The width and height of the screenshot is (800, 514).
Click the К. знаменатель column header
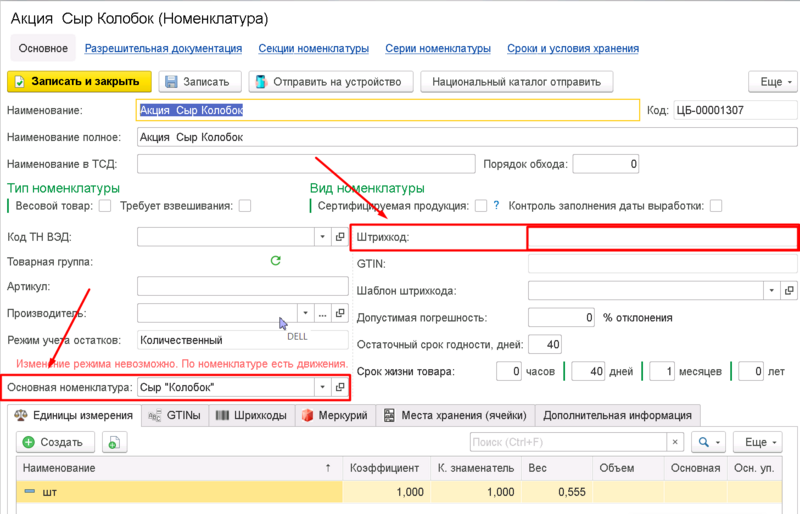(476, 468)
